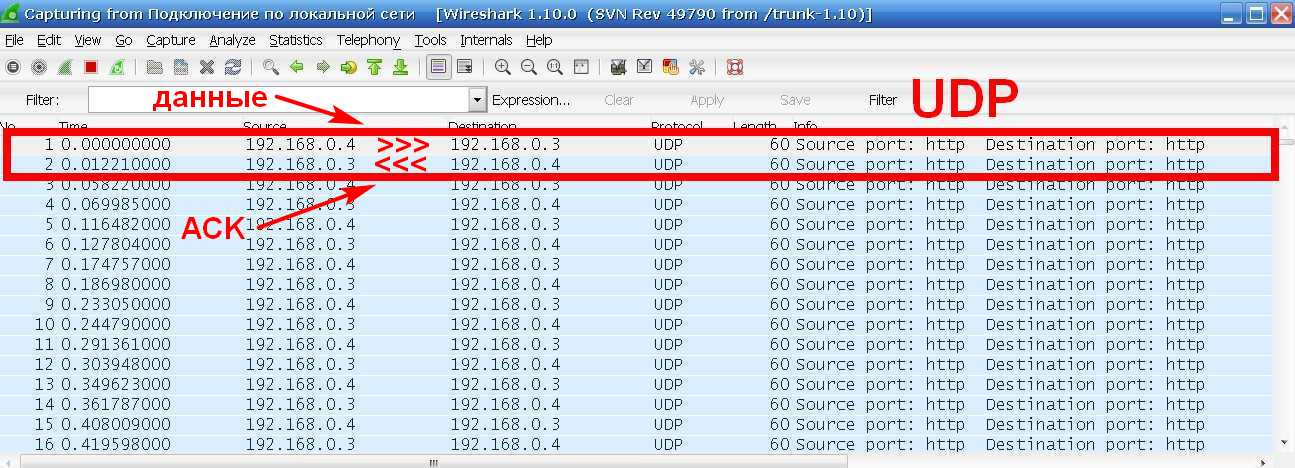Viewport: 1295px width, 468px height.
Task: Click the Expression... button
Action: (531, 100)
